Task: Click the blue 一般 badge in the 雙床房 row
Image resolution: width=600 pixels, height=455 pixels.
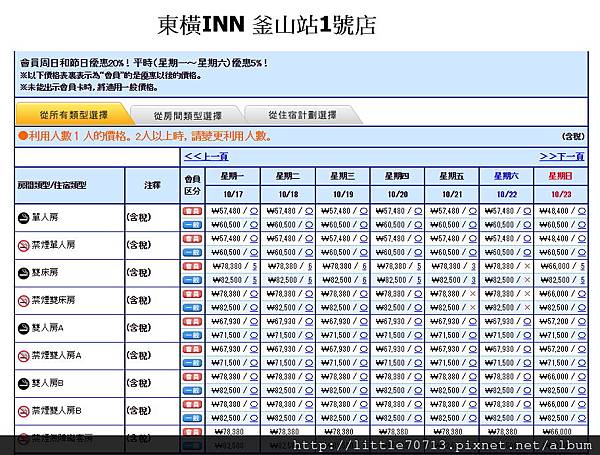Action: tap(192, 280)
